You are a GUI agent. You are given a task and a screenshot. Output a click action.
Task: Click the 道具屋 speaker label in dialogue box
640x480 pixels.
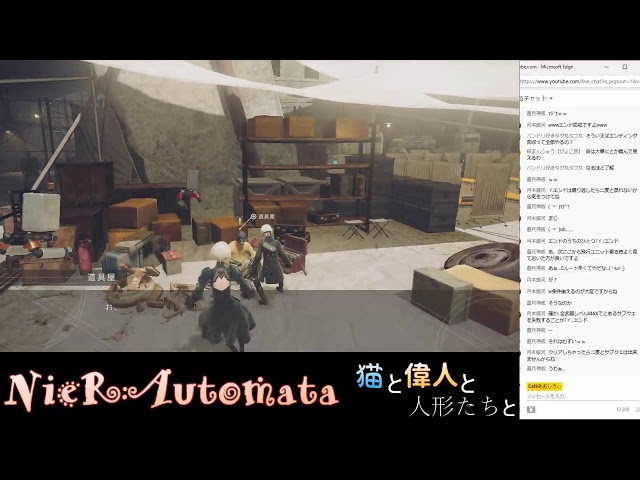point(101,277)
